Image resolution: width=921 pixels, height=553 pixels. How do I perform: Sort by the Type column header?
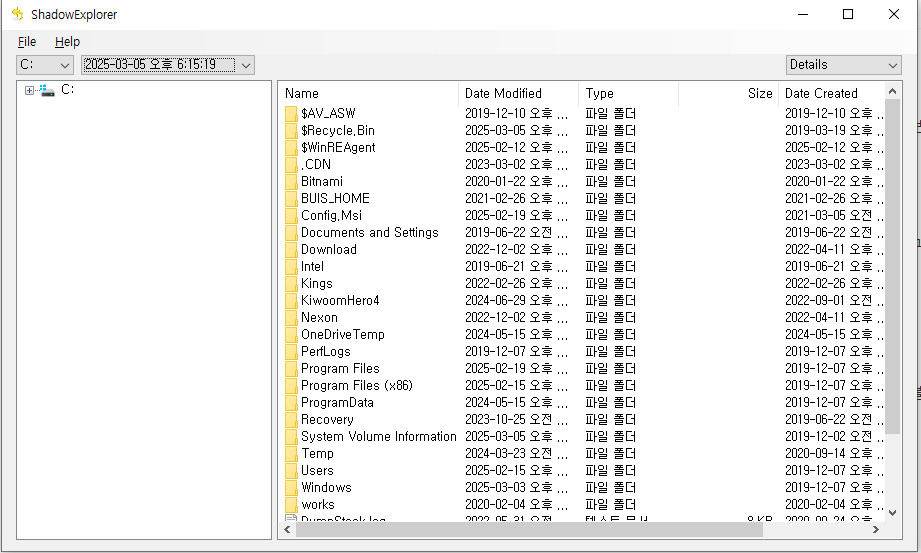tap(628, 93)
